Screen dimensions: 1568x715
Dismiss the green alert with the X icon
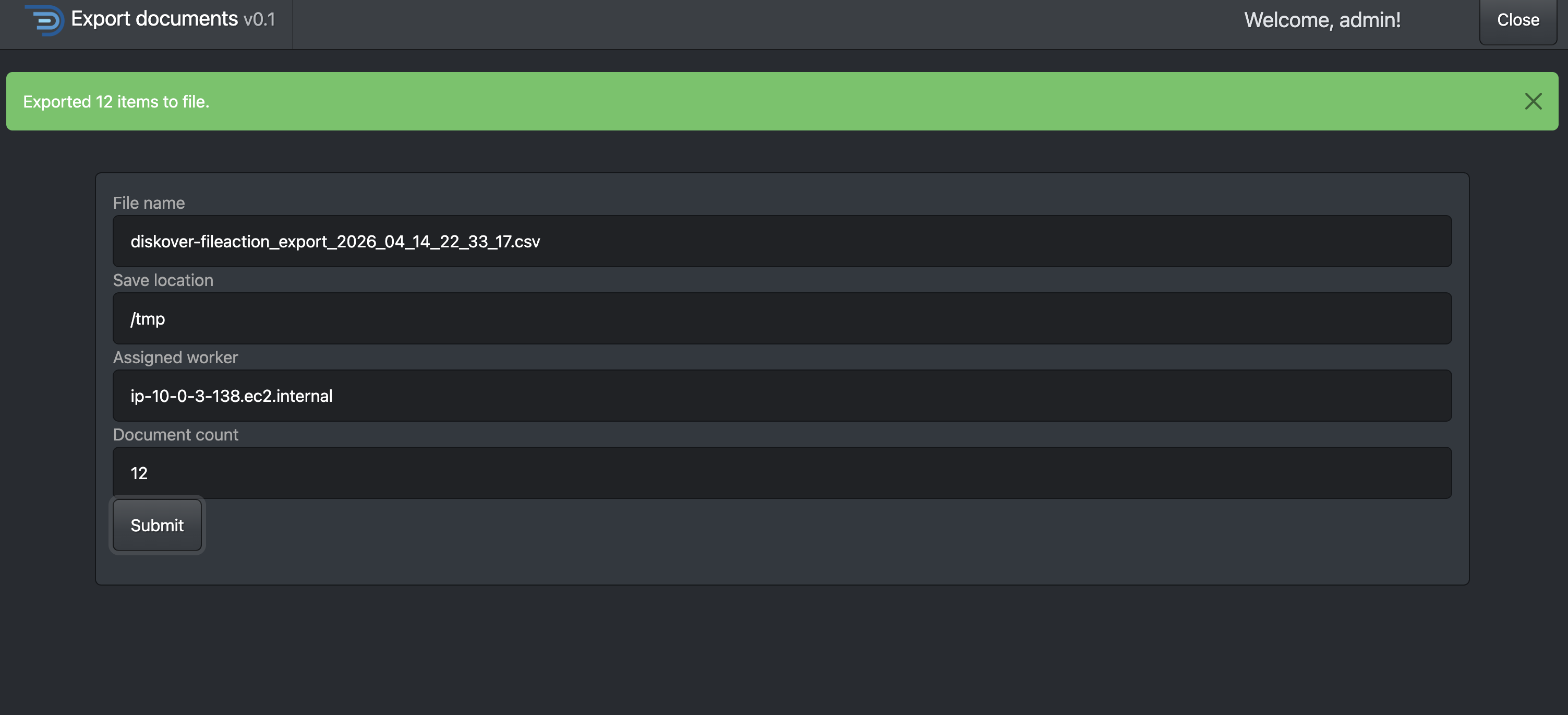point(1533,101)
